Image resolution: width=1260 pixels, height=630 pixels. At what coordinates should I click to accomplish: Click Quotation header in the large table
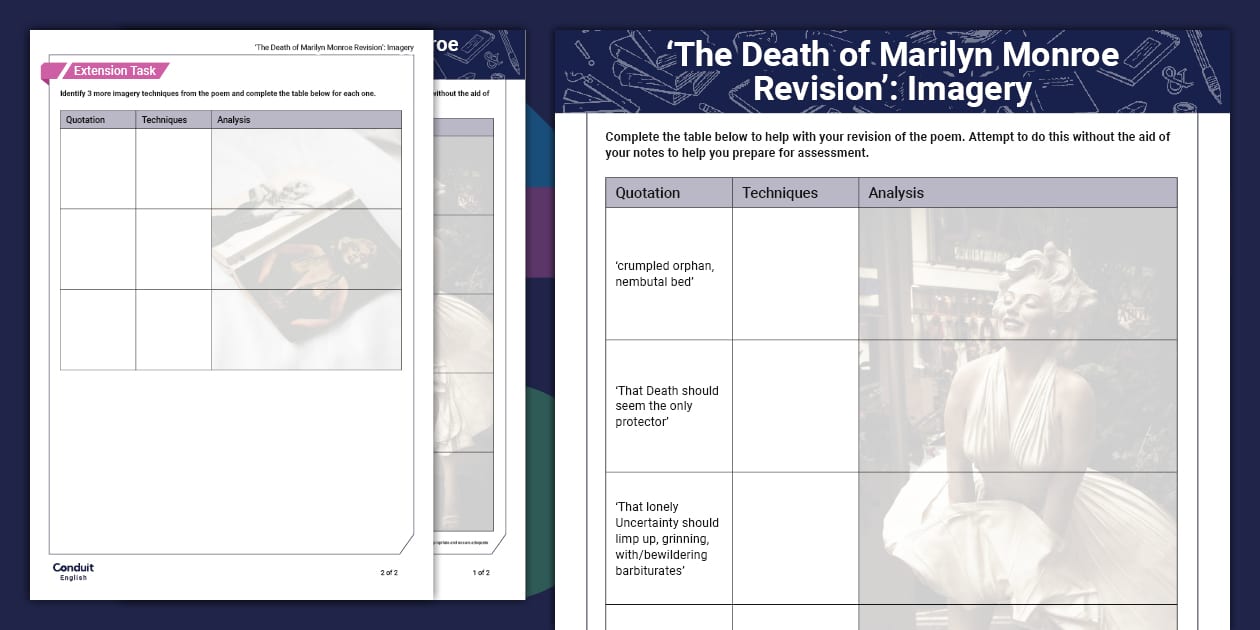point(647,193)
